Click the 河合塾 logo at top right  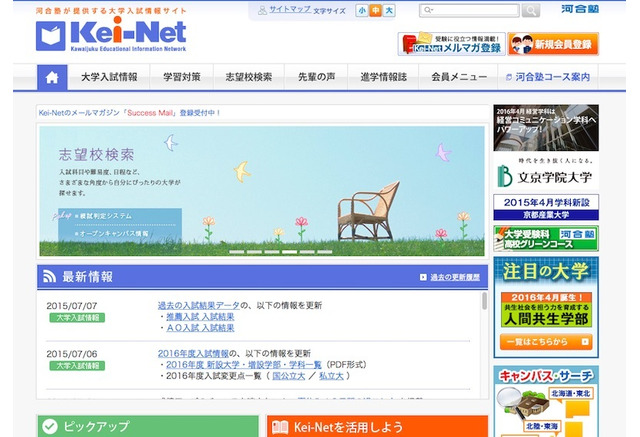click(x=580, y=9)
